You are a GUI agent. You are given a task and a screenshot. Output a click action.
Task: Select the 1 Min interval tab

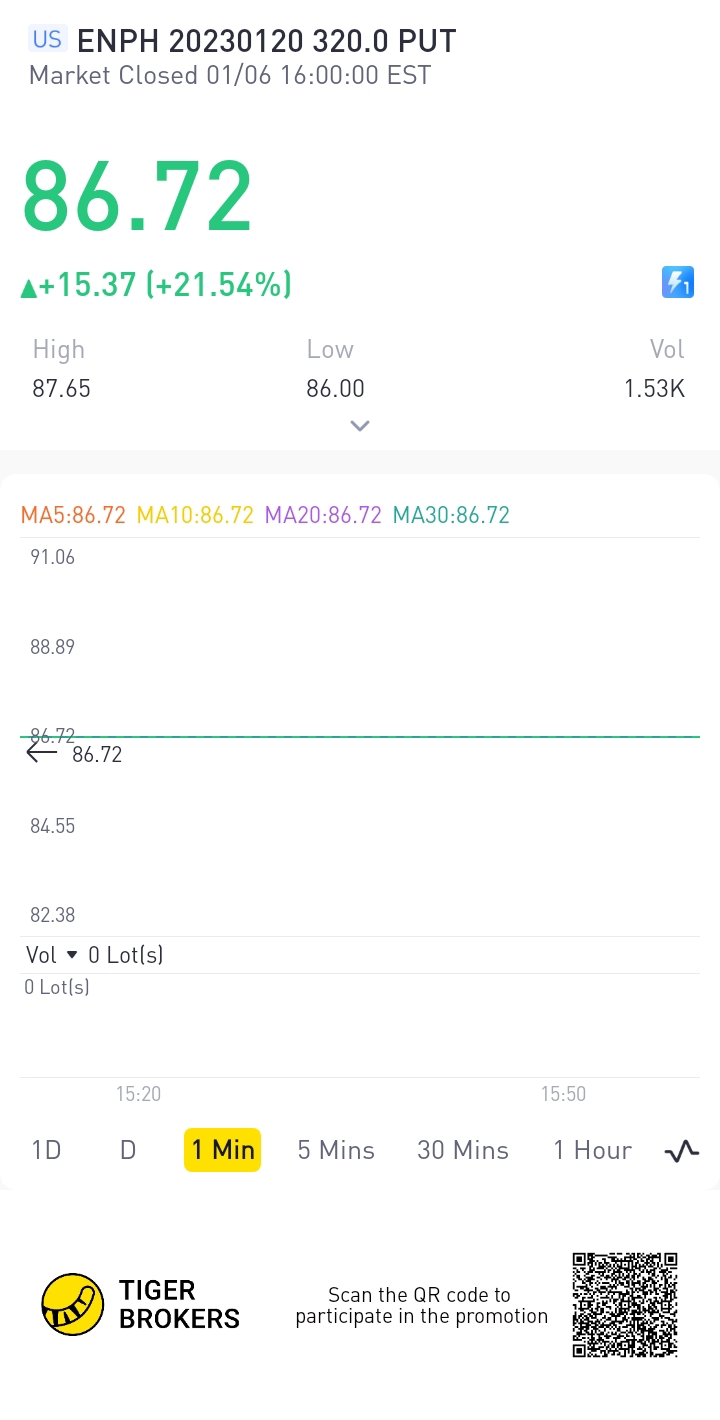tap(222, 1150)
